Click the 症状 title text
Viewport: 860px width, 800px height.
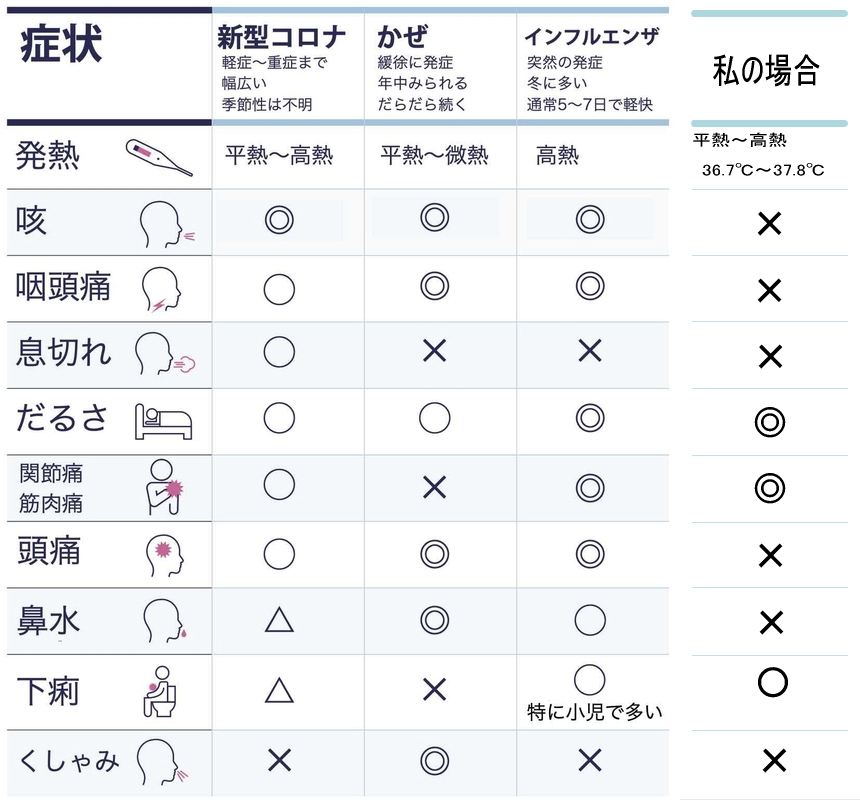coord(61,45)
